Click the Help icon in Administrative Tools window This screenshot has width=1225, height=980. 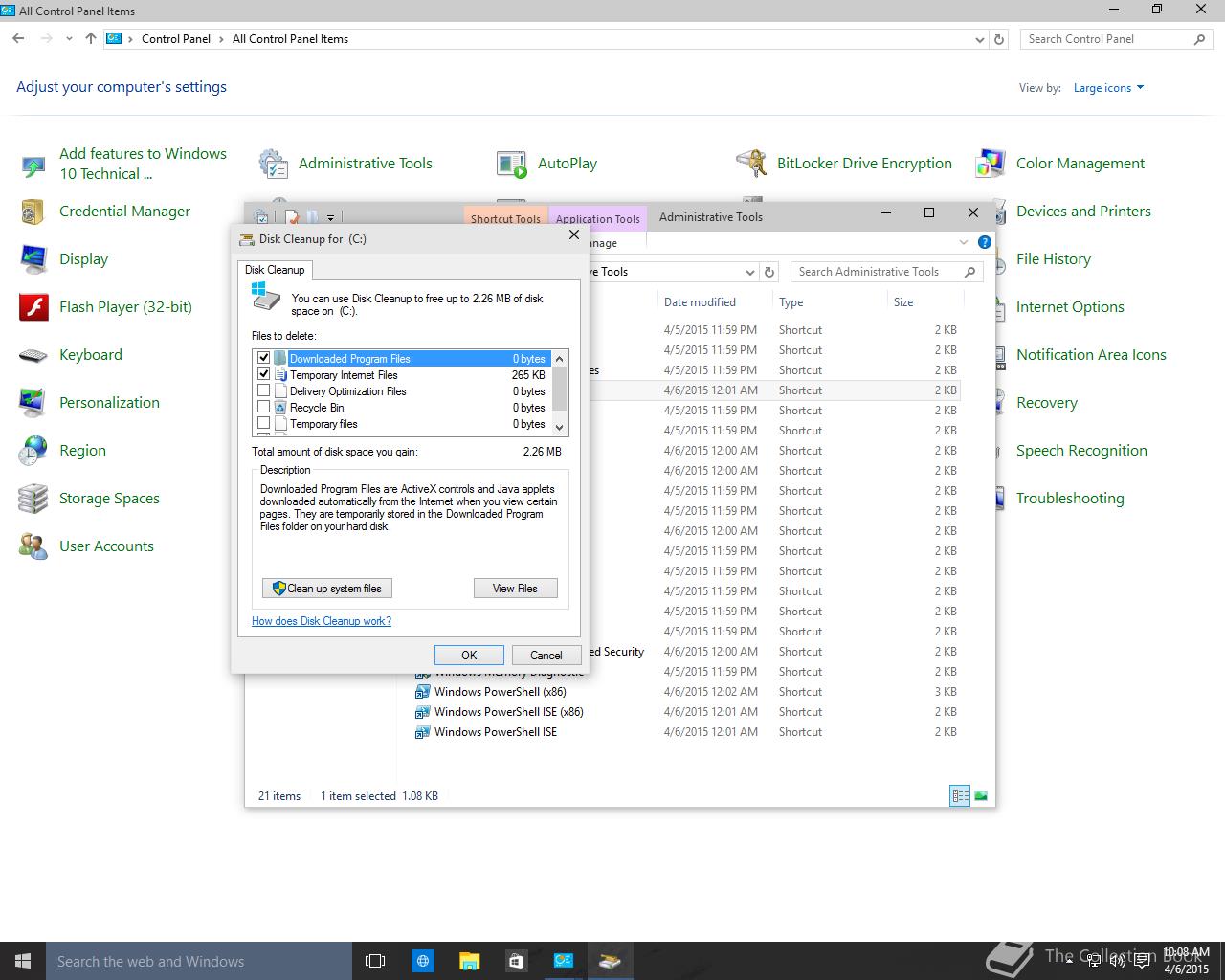(x=984, y=243)
